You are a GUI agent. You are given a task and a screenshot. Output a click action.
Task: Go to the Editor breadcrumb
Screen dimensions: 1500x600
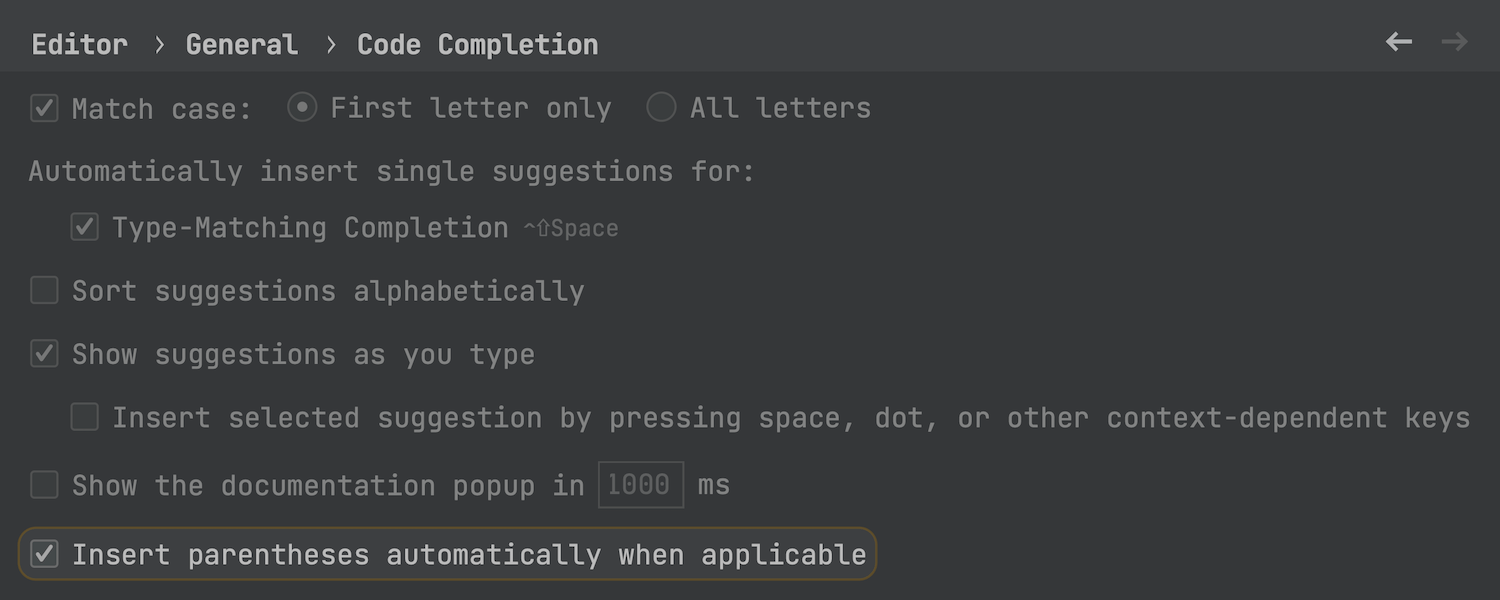80,45
